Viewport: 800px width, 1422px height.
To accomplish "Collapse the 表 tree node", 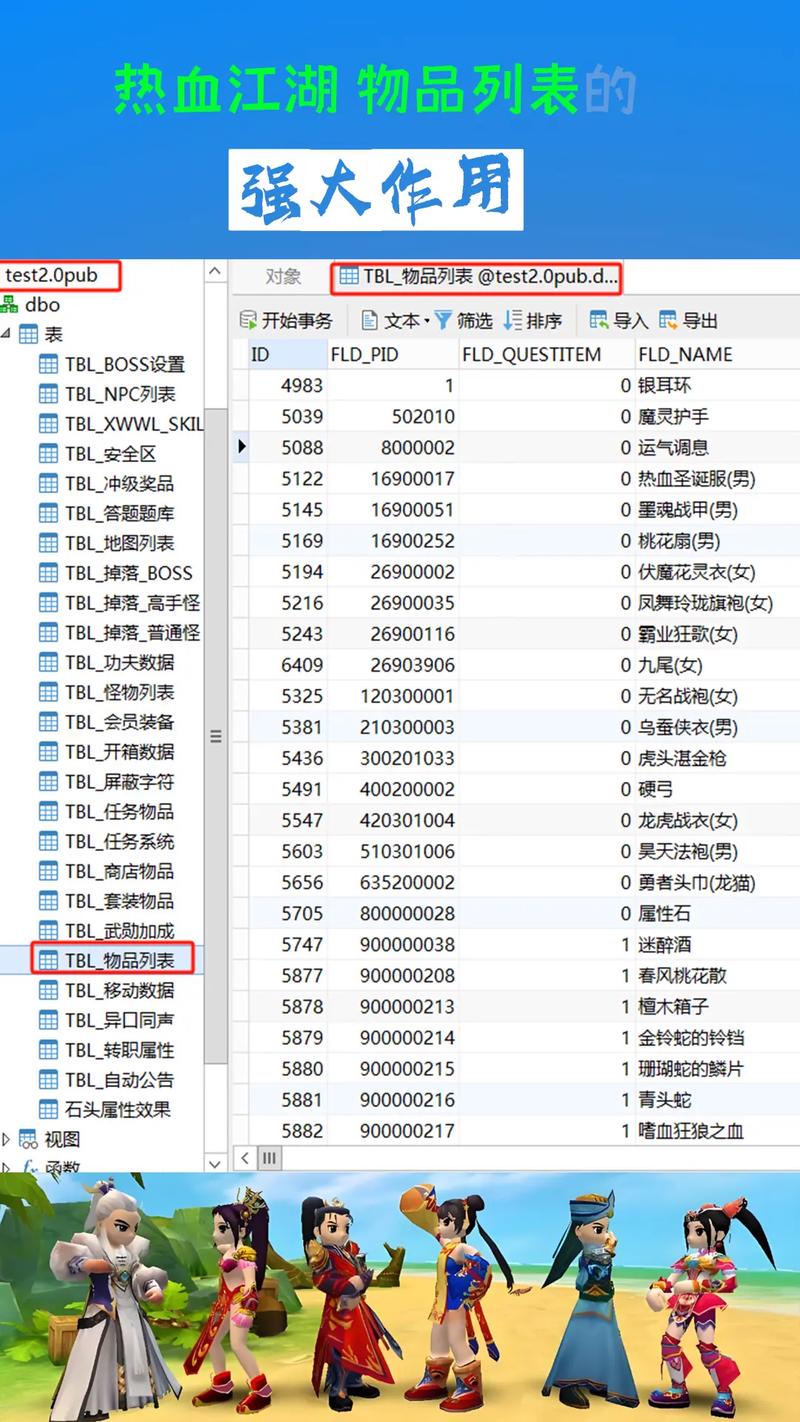I will pos(5,334).
